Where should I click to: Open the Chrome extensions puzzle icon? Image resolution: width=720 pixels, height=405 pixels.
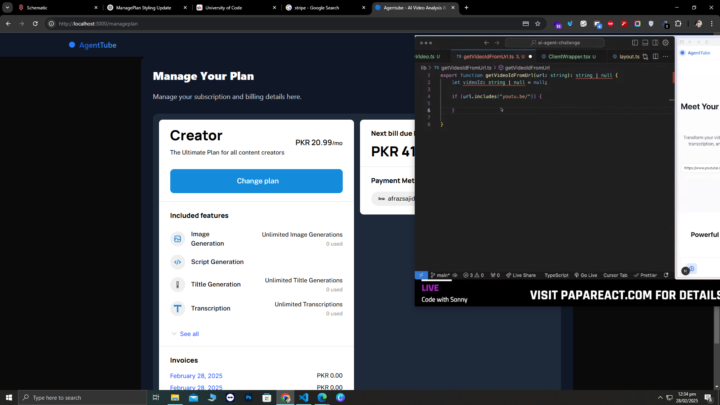click(678, 24)
